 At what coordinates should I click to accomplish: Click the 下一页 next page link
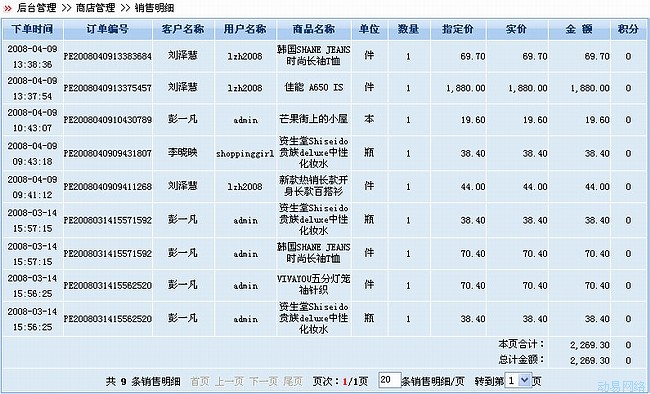(x=263, y=381)
